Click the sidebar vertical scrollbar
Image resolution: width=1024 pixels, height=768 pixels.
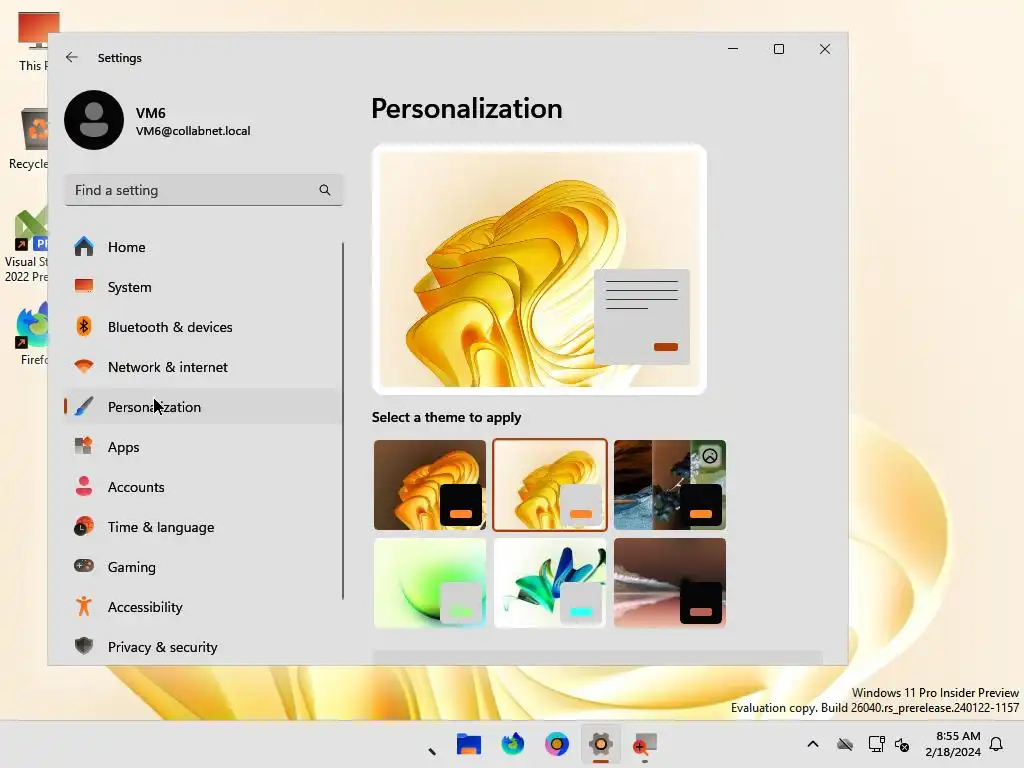pyautogui.click(x=343, y=421)
